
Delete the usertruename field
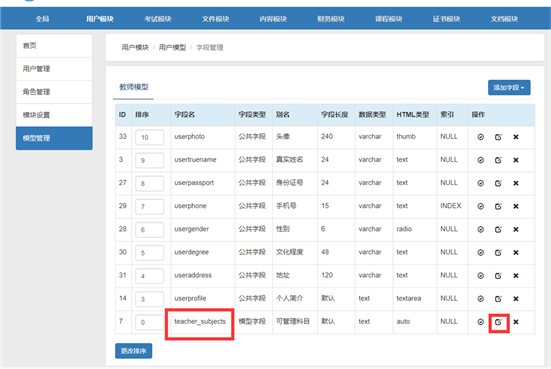click(x=516, y=160)
